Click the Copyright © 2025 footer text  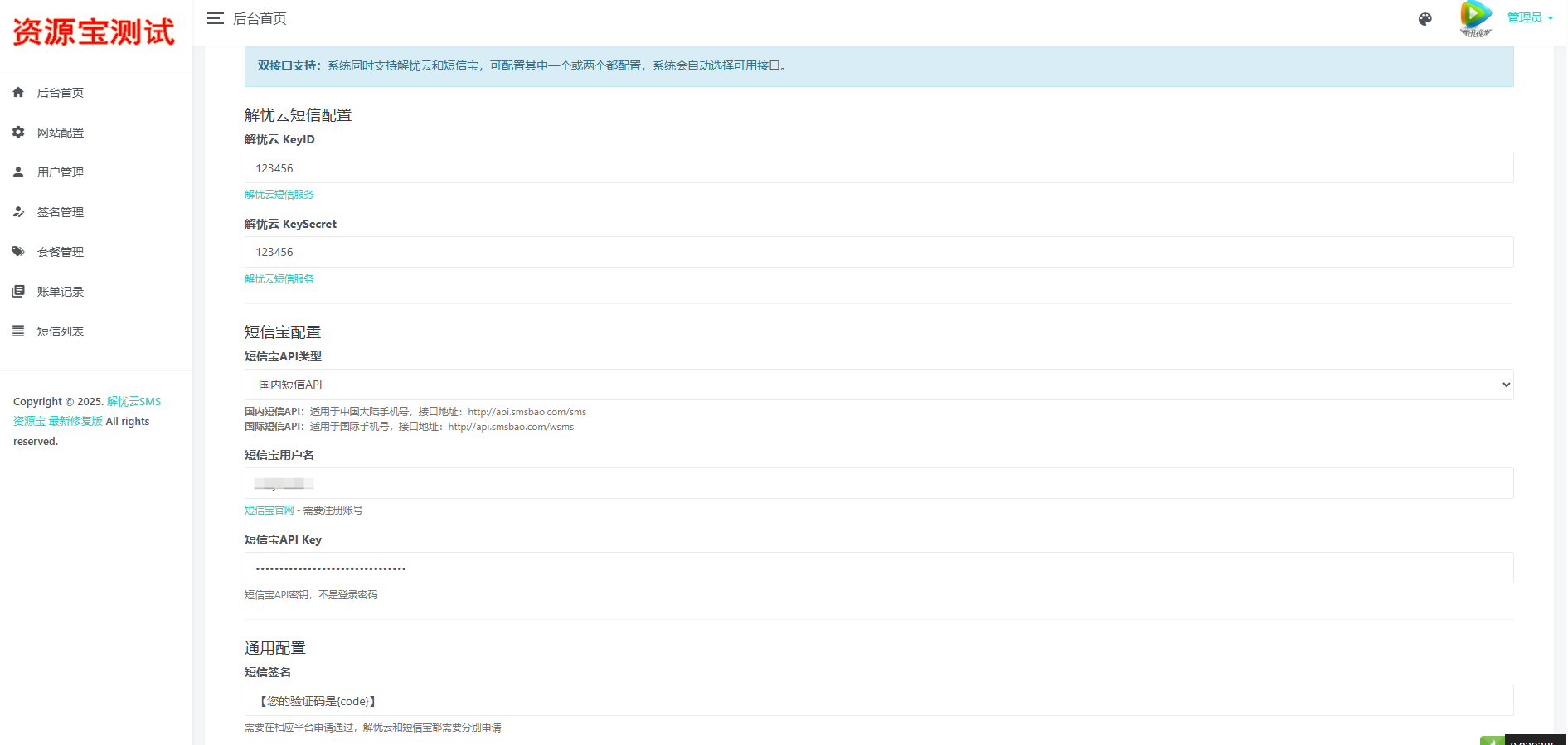click(x=58, y=402)
